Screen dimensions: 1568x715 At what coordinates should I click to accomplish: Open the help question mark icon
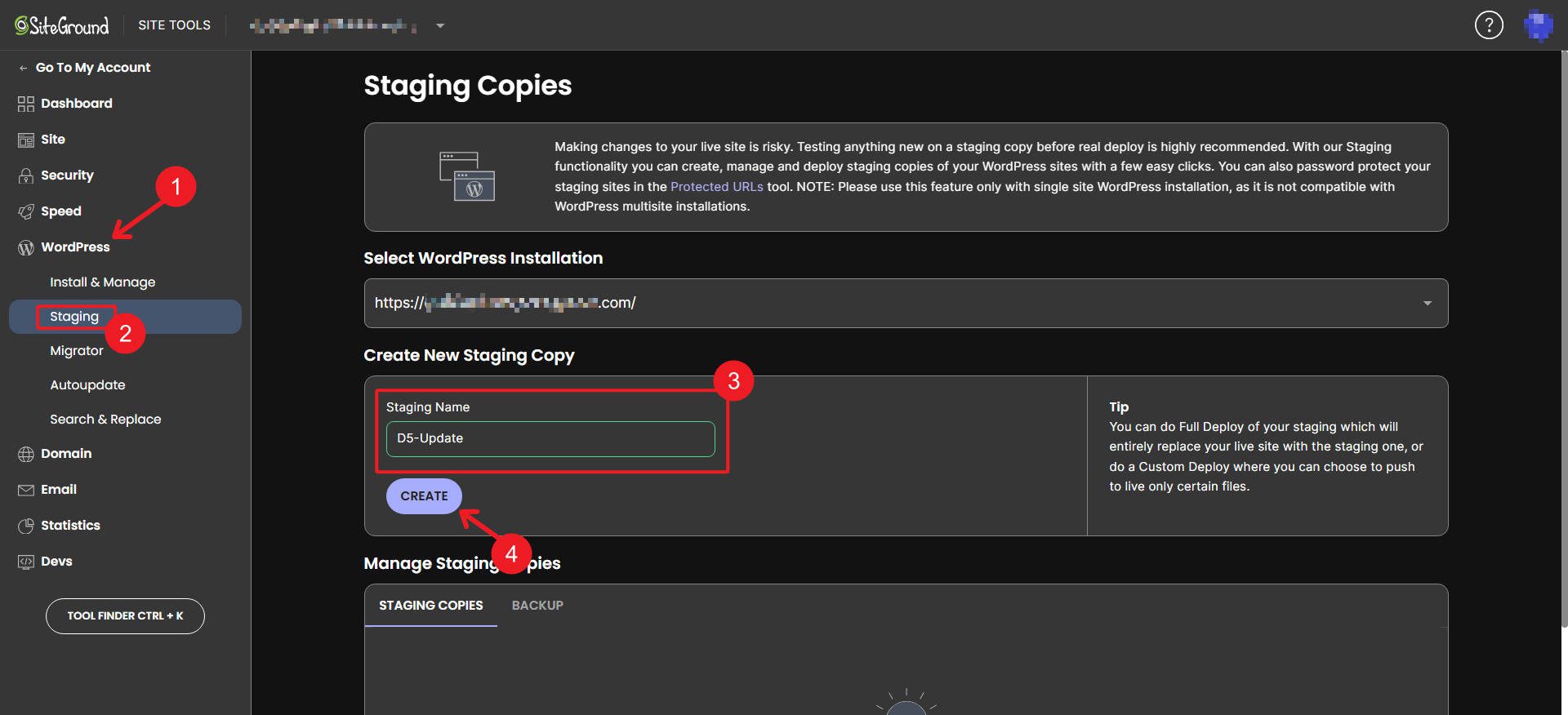coord(1489,25)
